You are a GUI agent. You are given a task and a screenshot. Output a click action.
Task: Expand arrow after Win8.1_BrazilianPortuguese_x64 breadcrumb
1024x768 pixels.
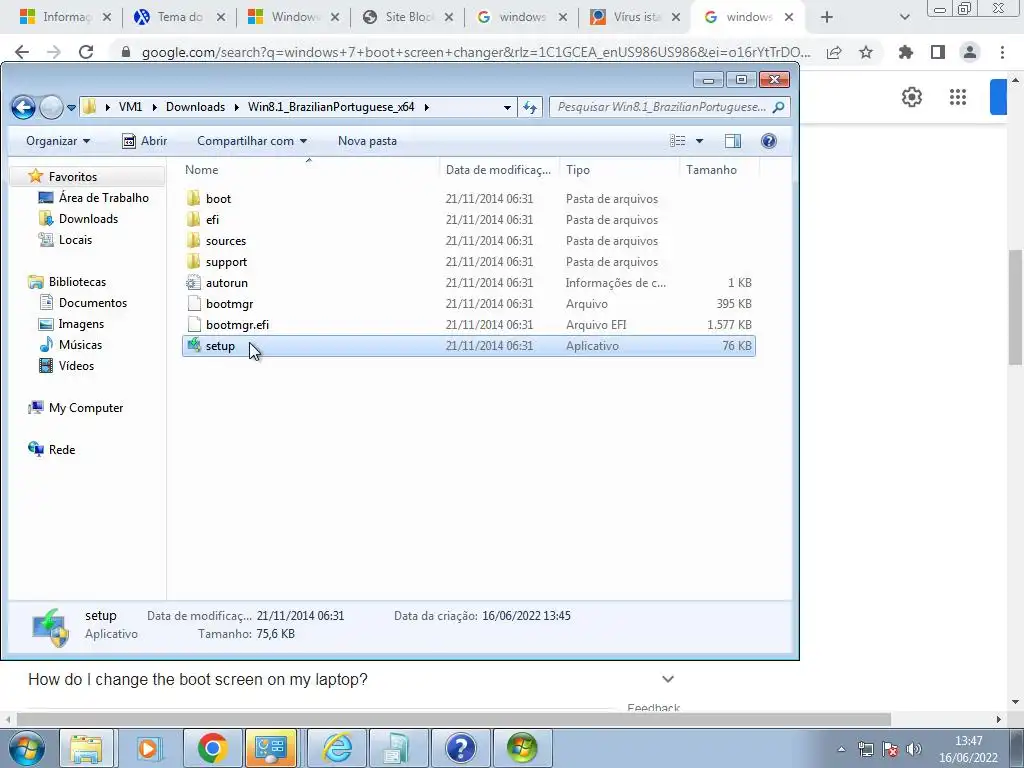(426, 107)
